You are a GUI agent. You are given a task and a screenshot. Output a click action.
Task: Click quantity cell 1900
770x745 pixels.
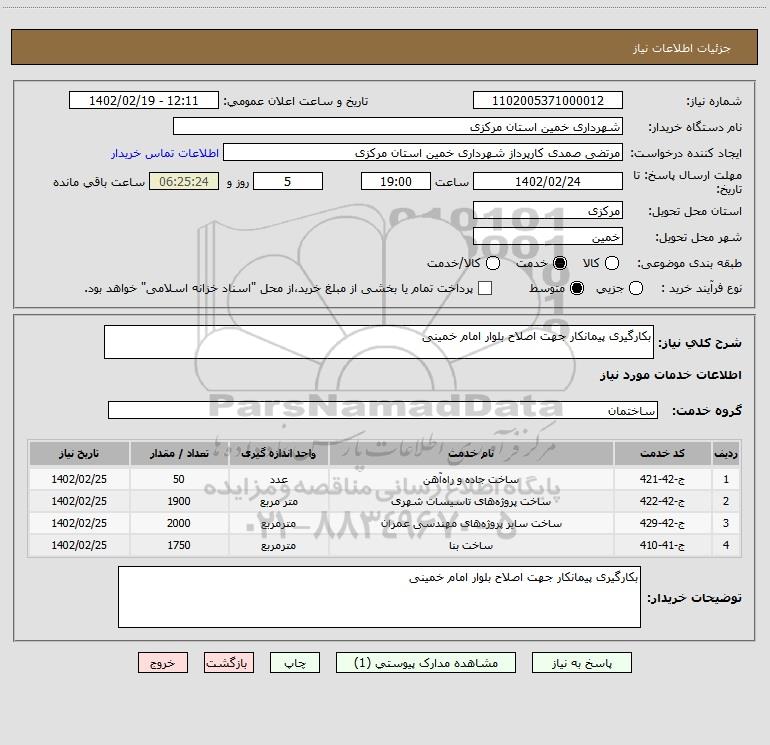coord(179,501)
